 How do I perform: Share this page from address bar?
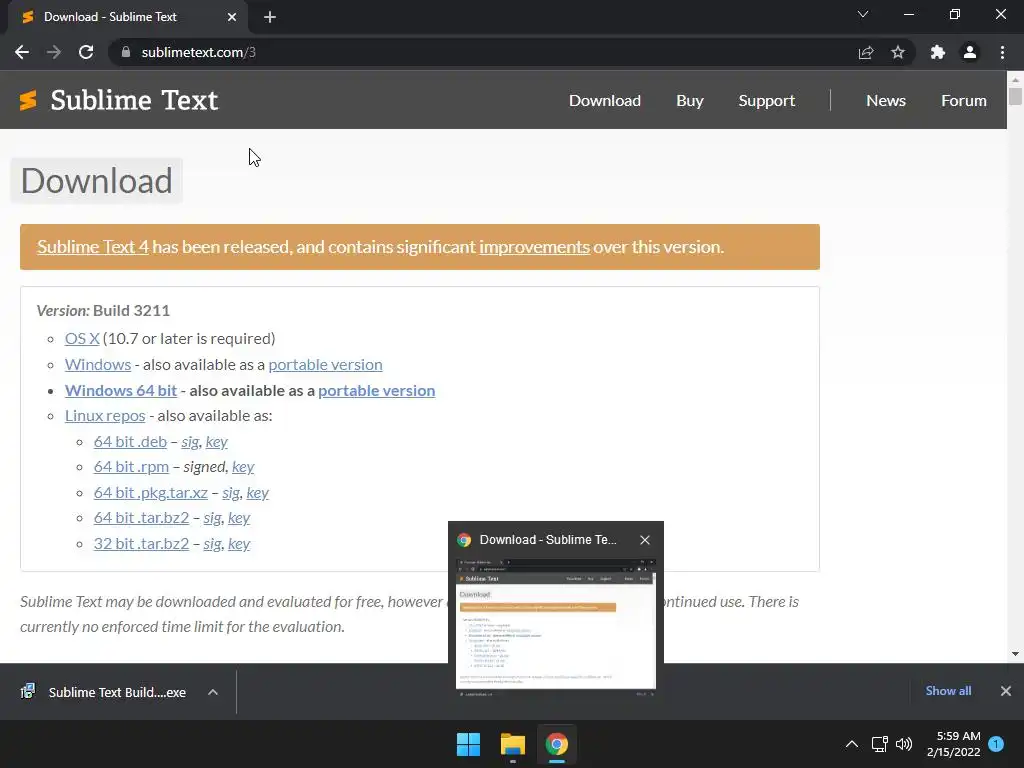tap(866, 52)
